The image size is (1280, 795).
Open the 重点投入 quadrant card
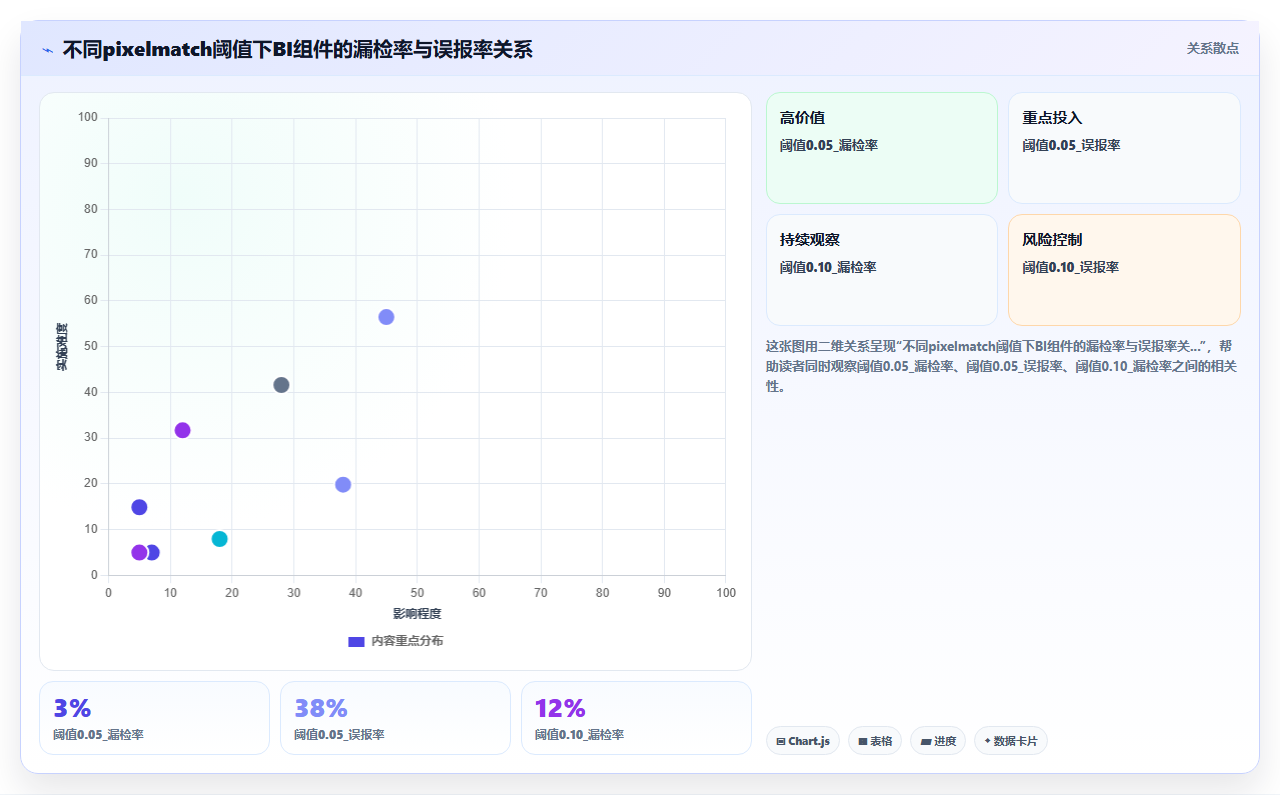click(x=1124, y=148)
